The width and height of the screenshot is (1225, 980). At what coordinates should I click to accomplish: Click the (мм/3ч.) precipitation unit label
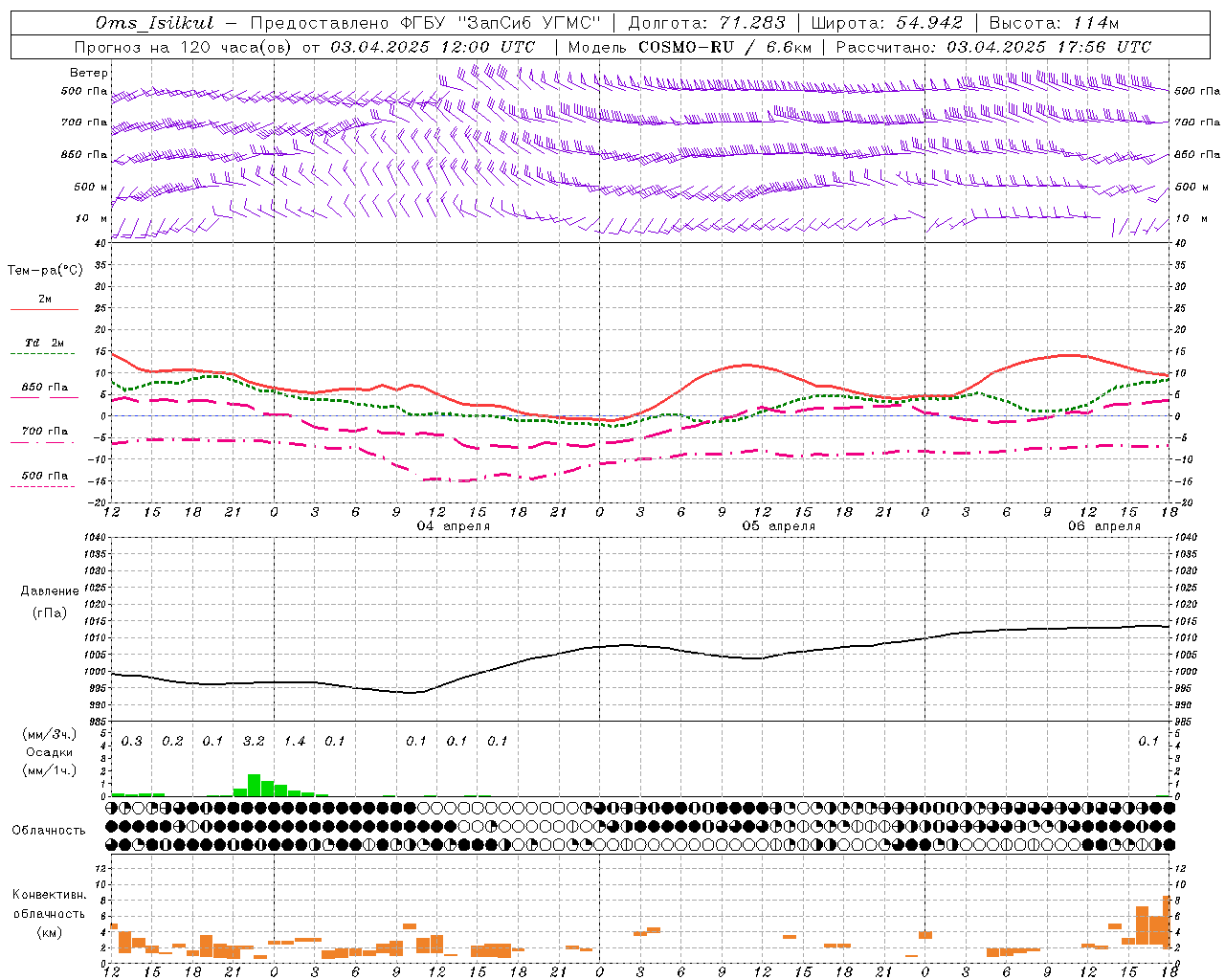[x=49, y=734]
